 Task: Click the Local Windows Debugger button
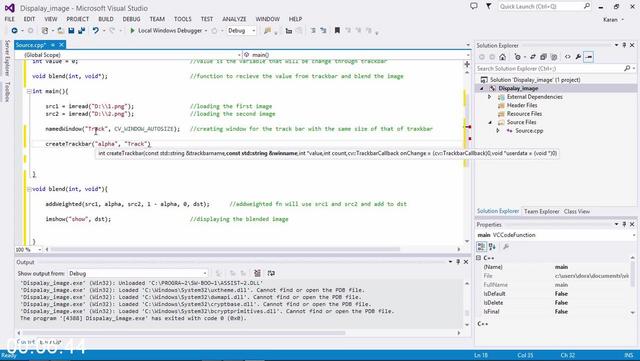(166, 31)
